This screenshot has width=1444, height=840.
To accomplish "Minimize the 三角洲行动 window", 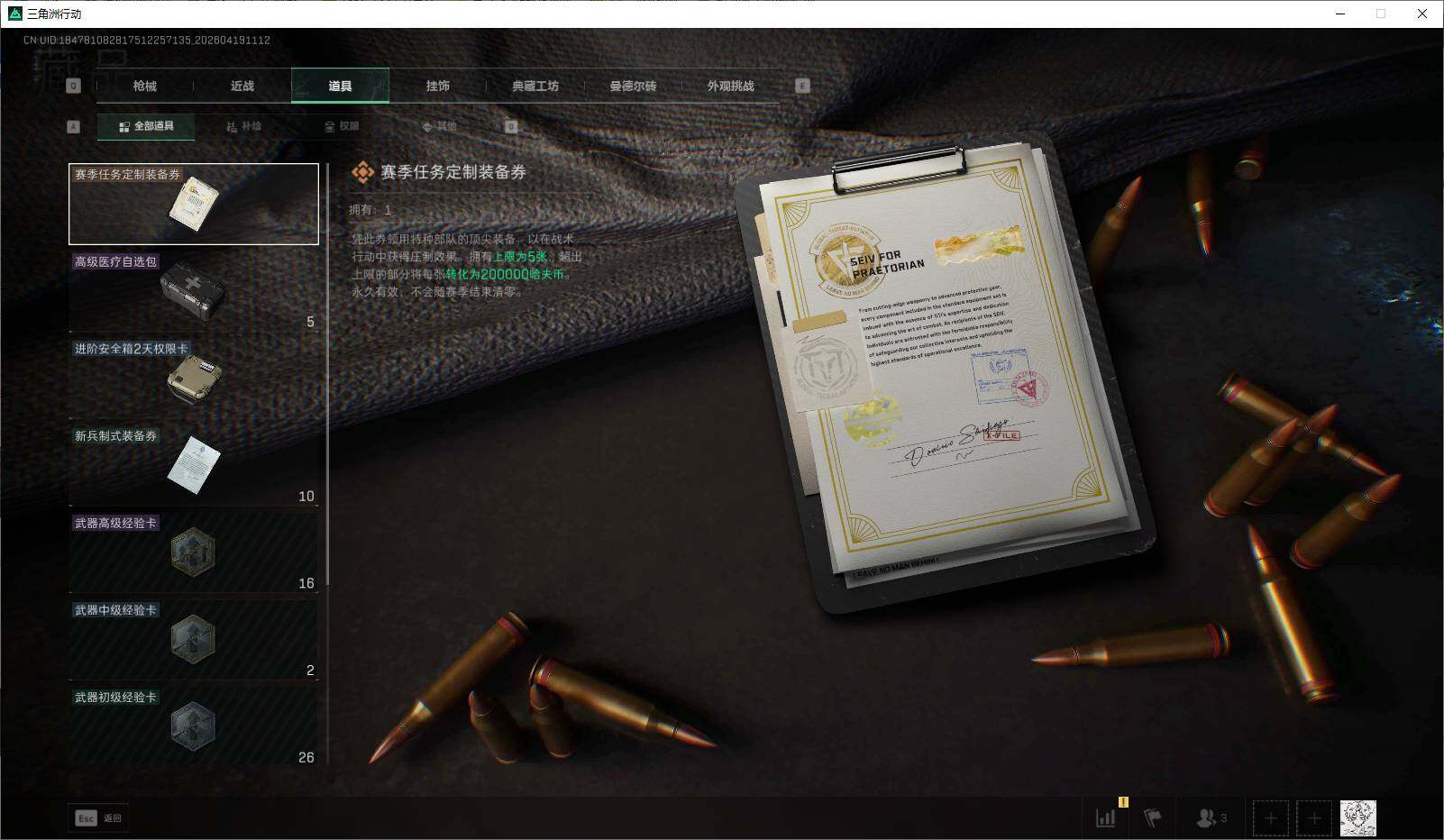I will [1339, 14].
